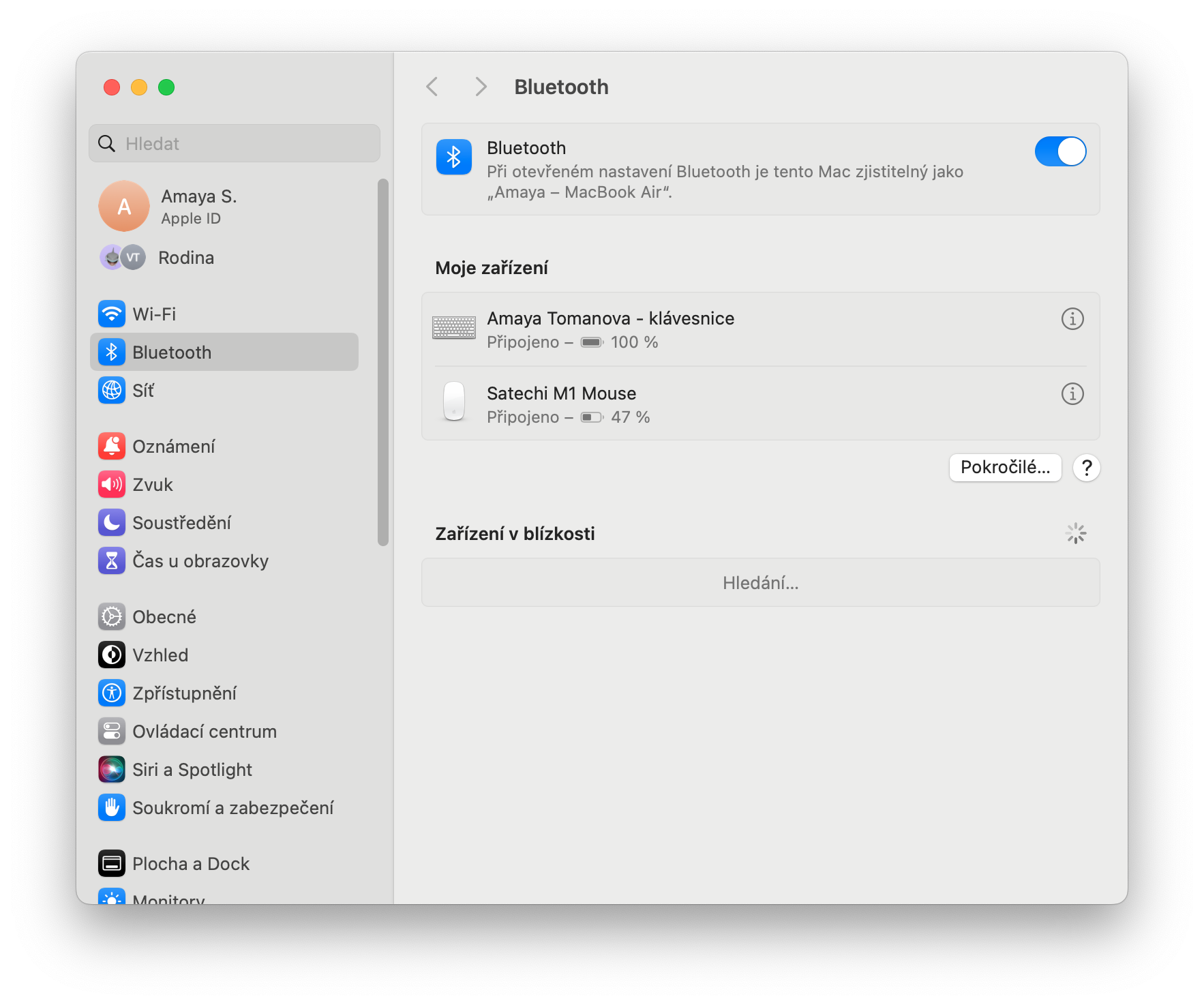
Task: Click the Hledání… nearby devices row
Action: coord(761,583)
